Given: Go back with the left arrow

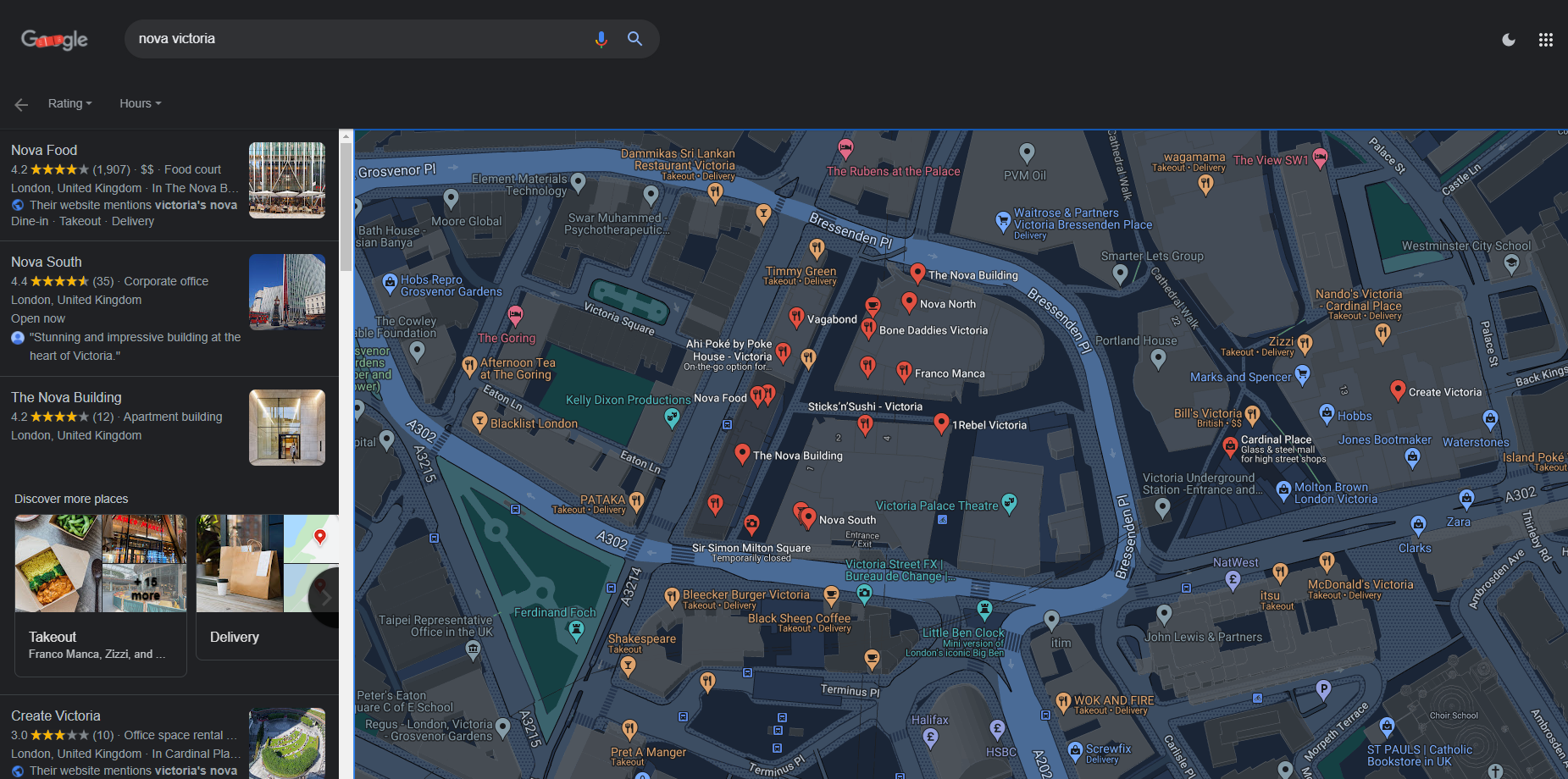Looking at the screenshot, I should pos(21,104).
